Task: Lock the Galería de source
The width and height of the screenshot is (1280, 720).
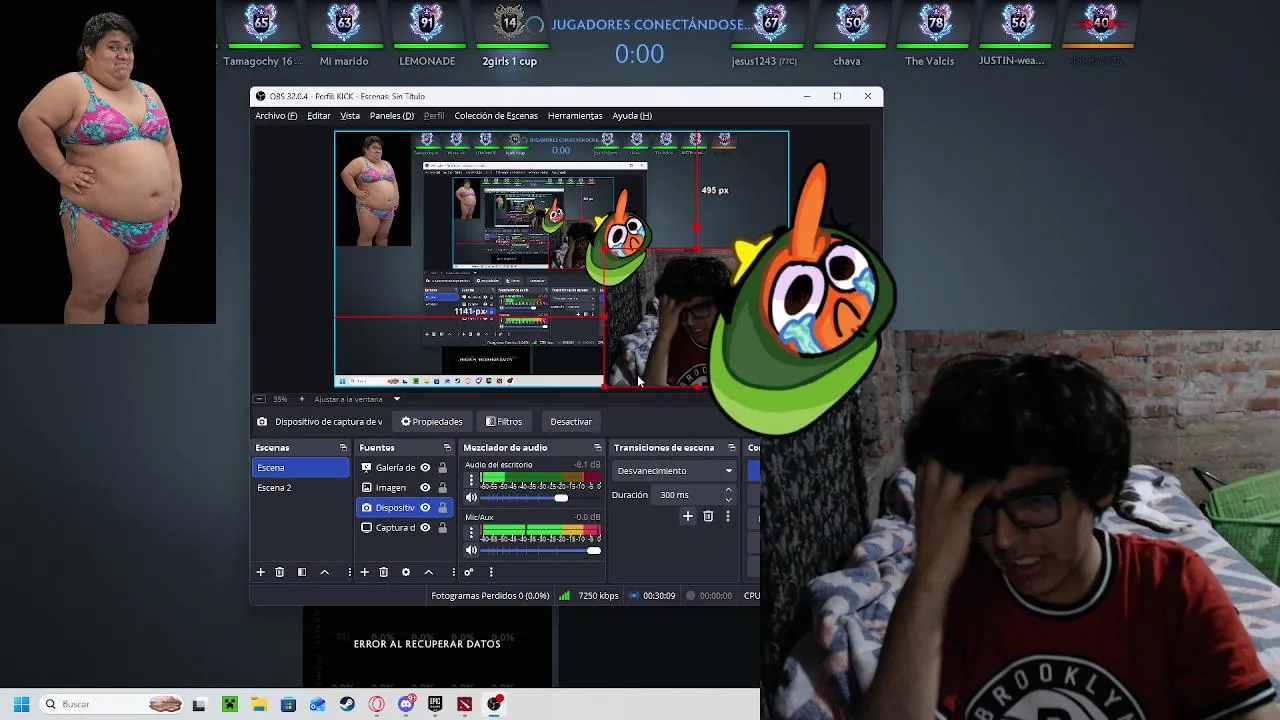Action: click(442, 468)
